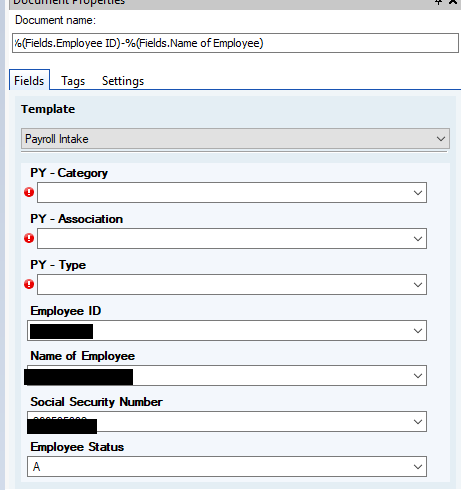Open the Template dropdown showing Payroll Intake

(x=235, y=139)
